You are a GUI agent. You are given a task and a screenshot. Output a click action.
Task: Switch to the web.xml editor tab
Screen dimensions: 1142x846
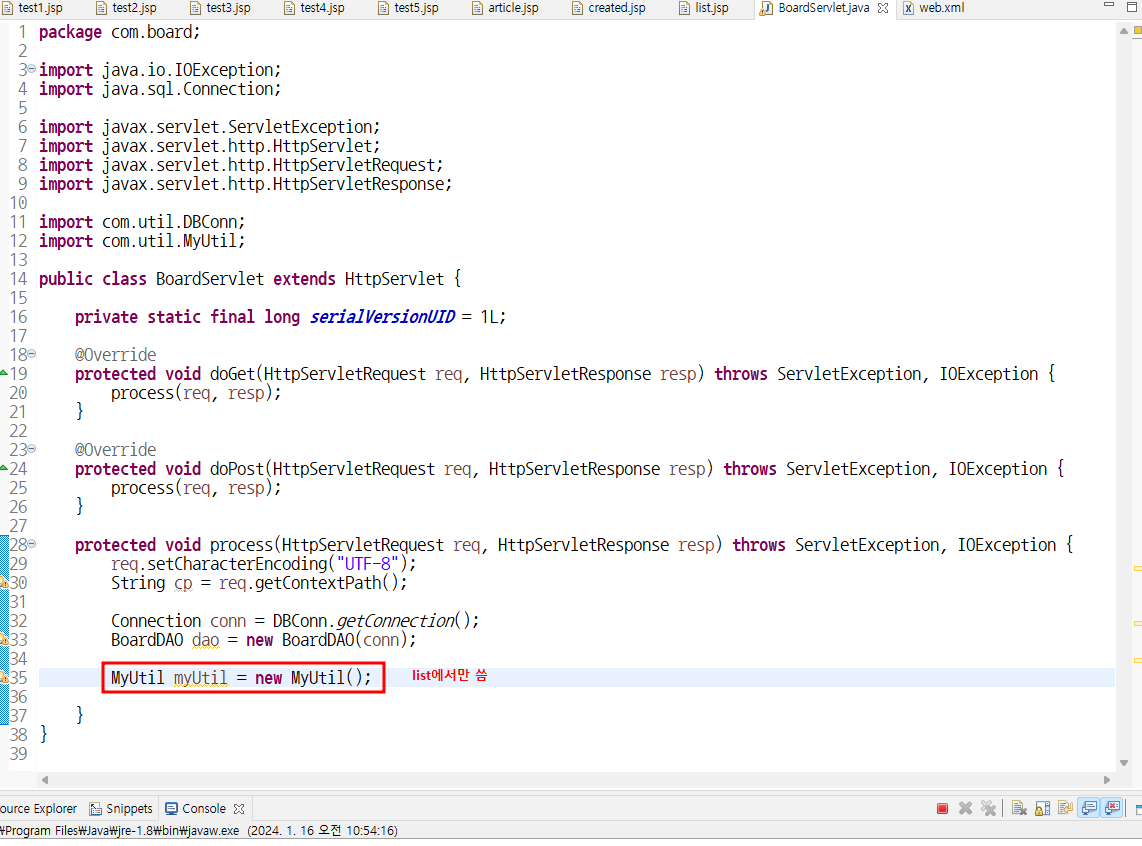(933, 8)
